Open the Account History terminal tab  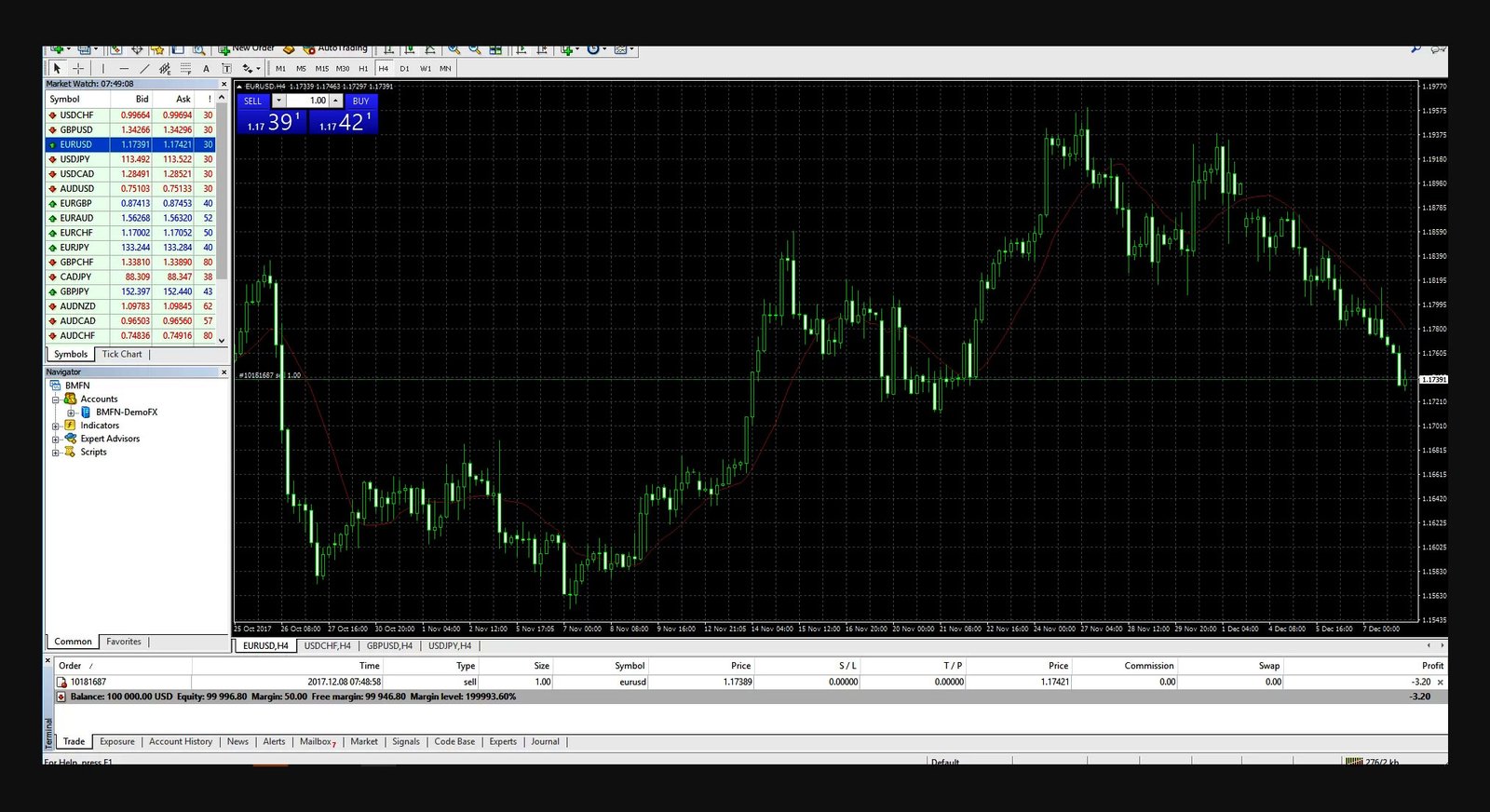[x=181, y=742]
